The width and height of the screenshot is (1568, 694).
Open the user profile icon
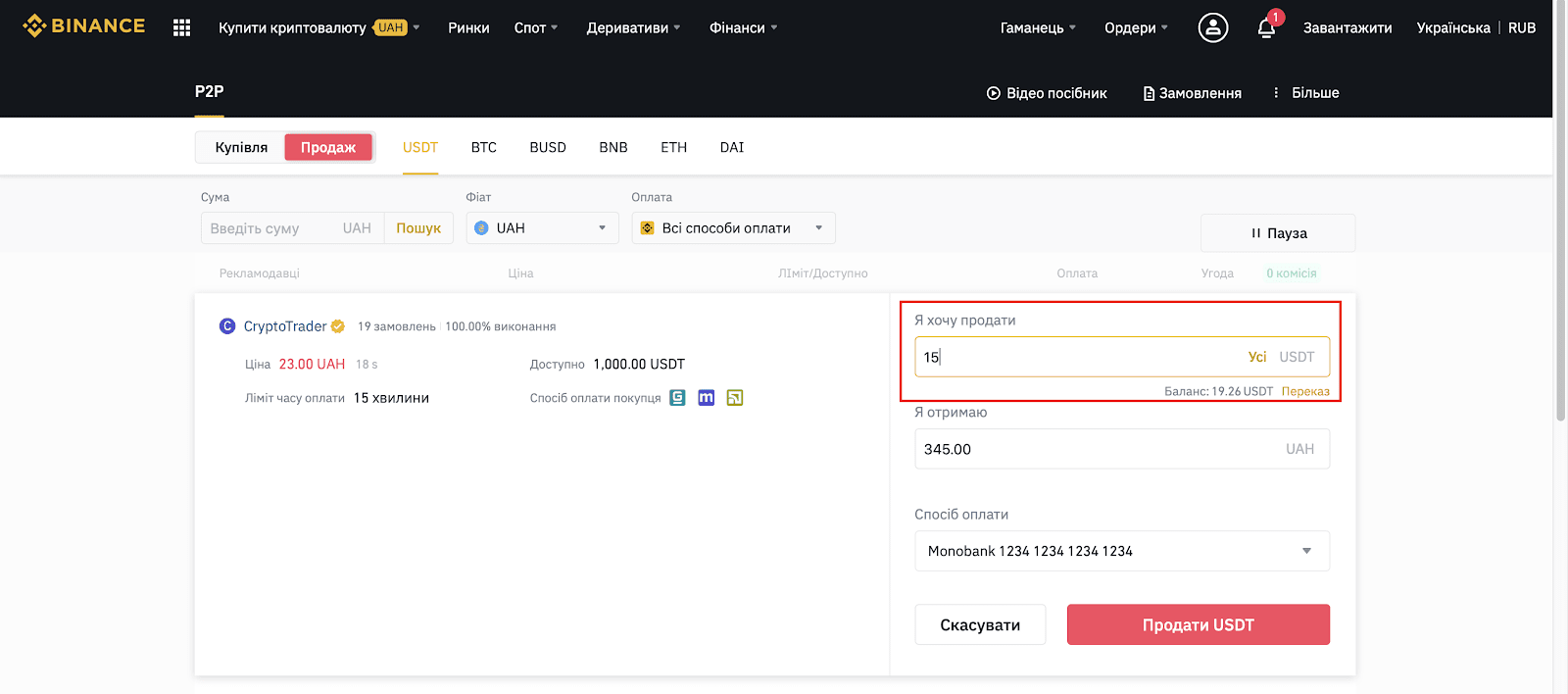[x=1212, y=27]
